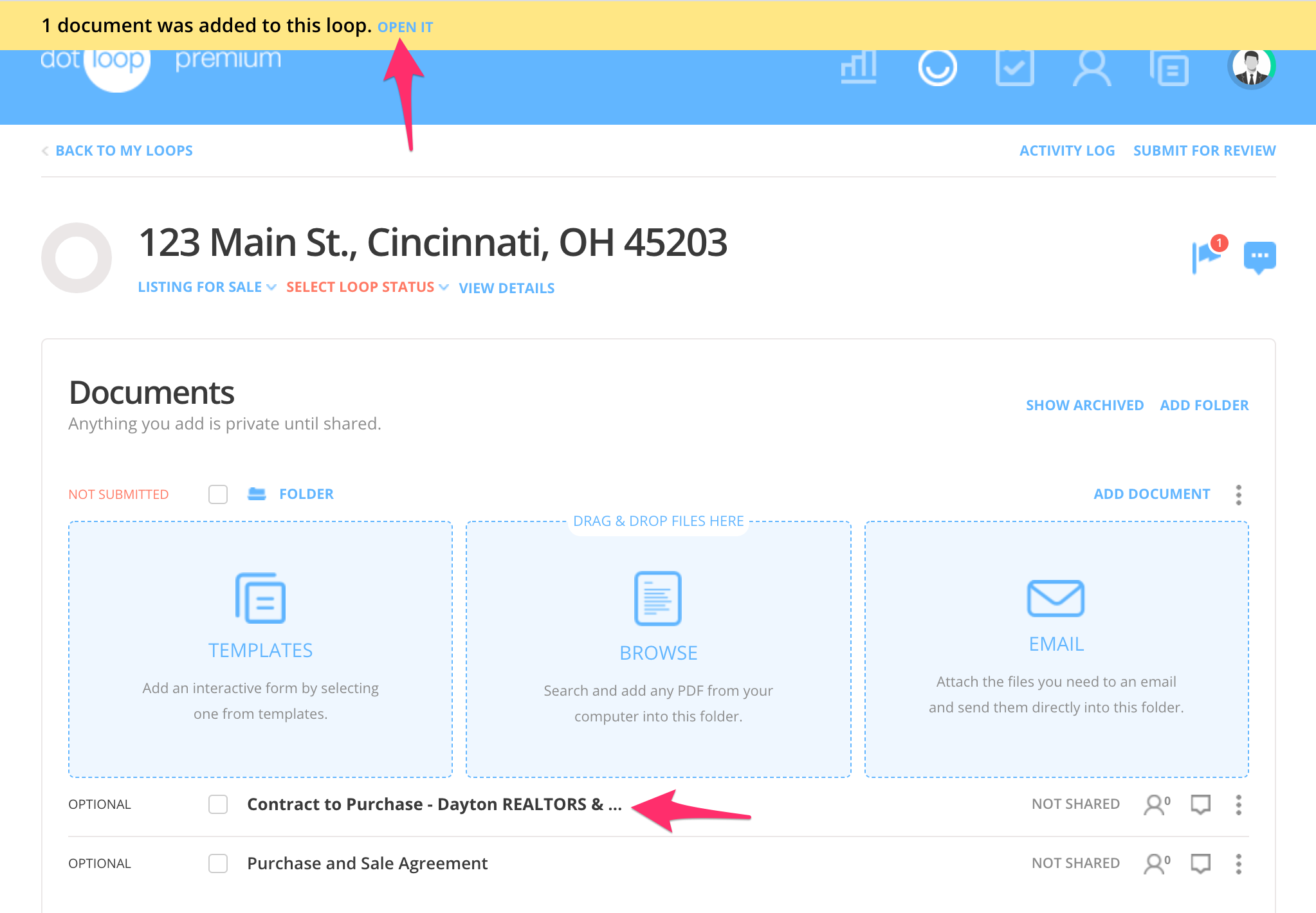1316x913 pixels.
Task: Click the loops circle icon in header
Action: pyautogui.click(x=937, y=68)
